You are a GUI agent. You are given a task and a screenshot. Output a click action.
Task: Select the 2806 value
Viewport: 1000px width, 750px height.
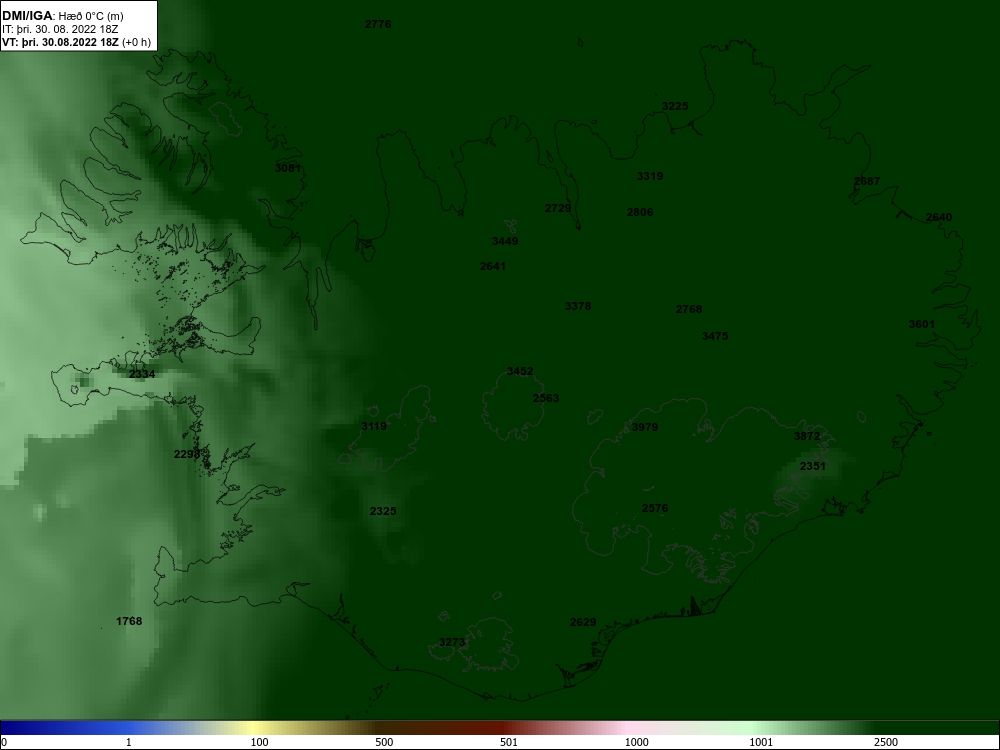point(640,212)
